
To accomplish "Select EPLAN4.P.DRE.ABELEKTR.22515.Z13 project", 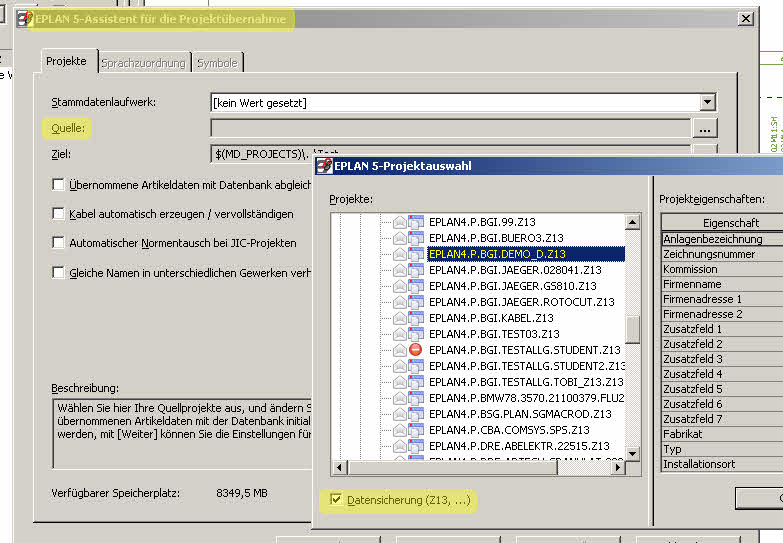I will point(519,446).
